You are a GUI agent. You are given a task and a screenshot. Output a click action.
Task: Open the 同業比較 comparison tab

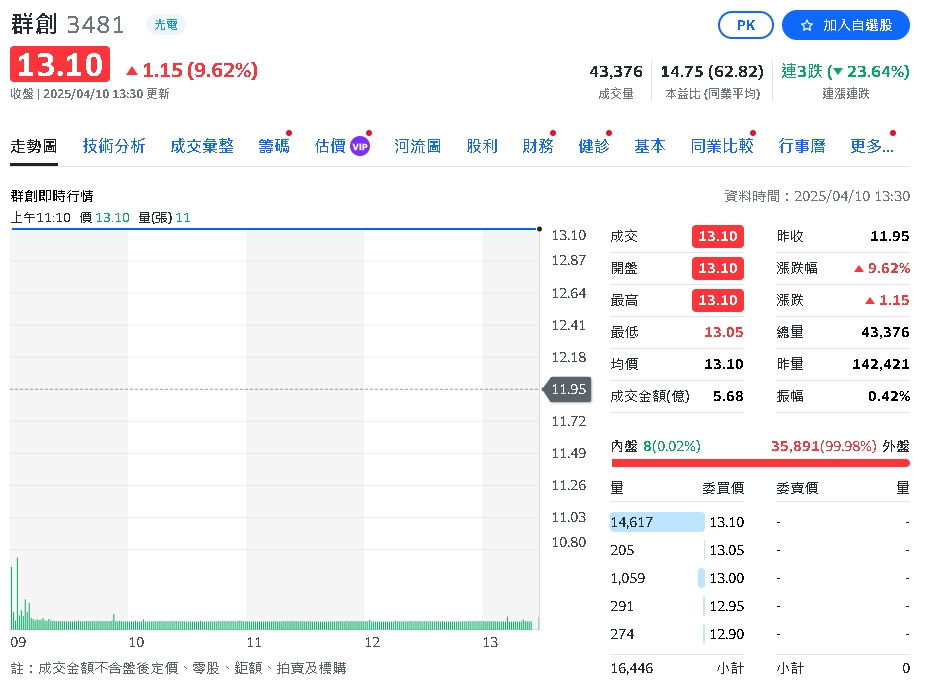pyautogui.click(x=721, y=145)
